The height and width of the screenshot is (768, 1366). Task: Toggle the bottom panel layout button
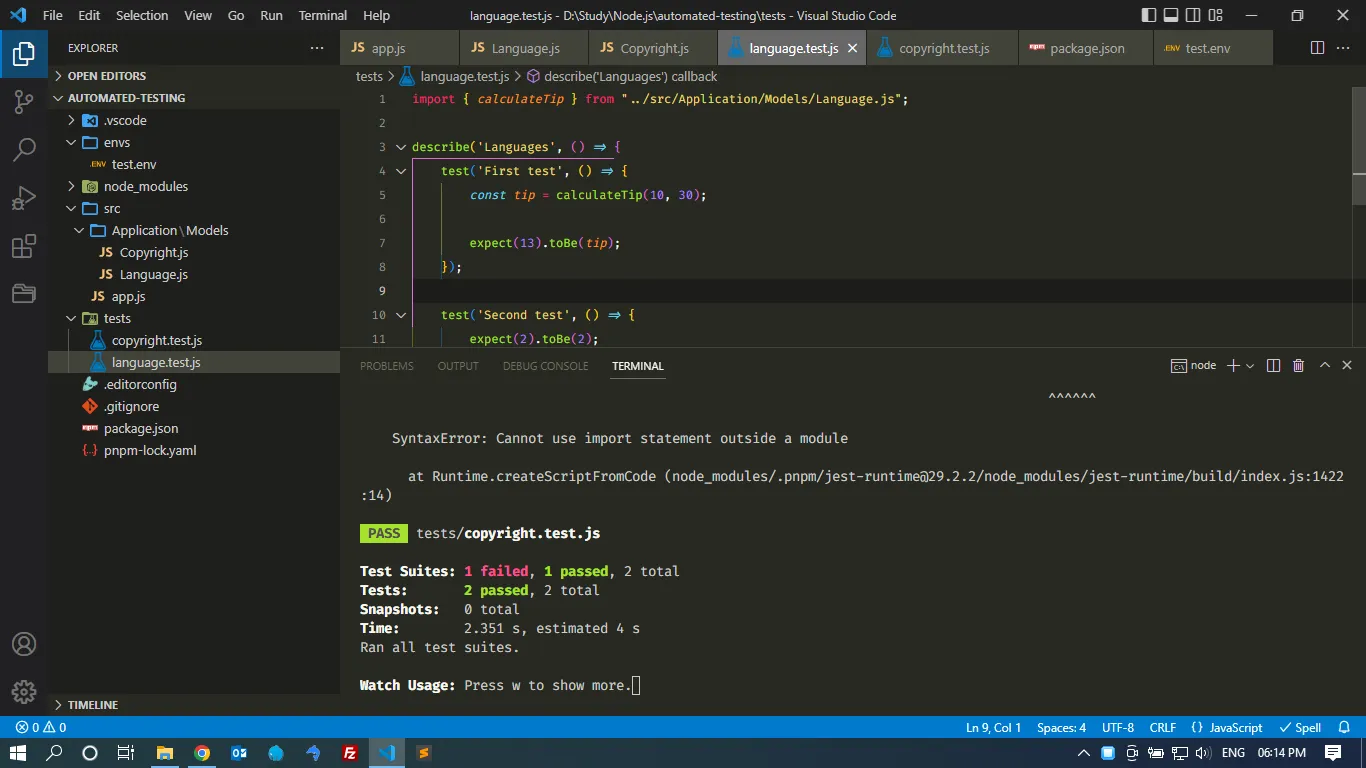pos(1170,16)
